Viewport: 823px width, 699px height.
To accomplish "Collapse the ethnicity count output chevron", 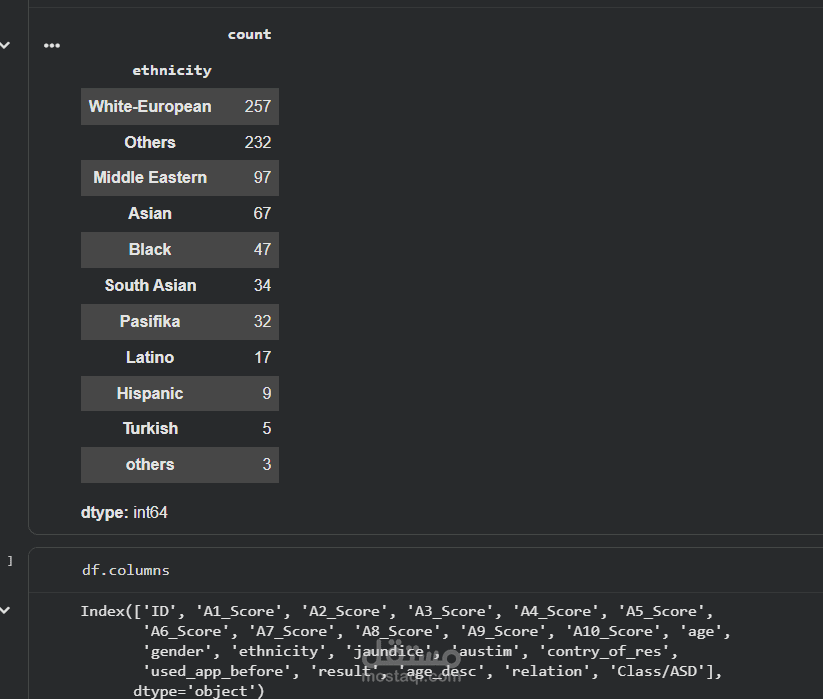I will 6,45.
